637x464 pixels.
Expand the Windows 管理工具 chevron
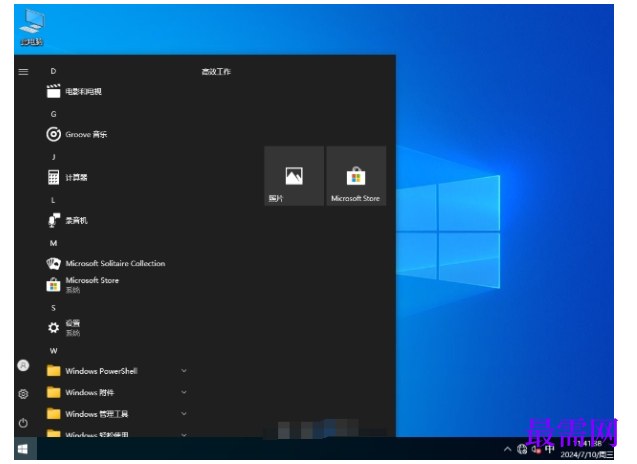(184, 414)
